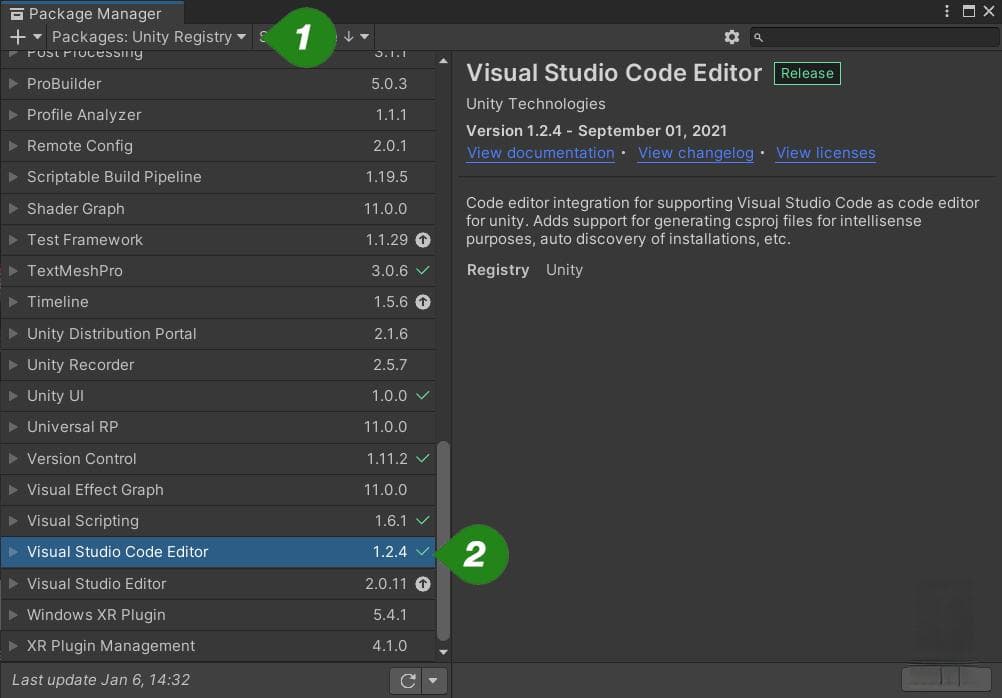Expand Scriptable Build Pipeline versions
This screenshot has height=698, width=1002.
coord(13,177)
